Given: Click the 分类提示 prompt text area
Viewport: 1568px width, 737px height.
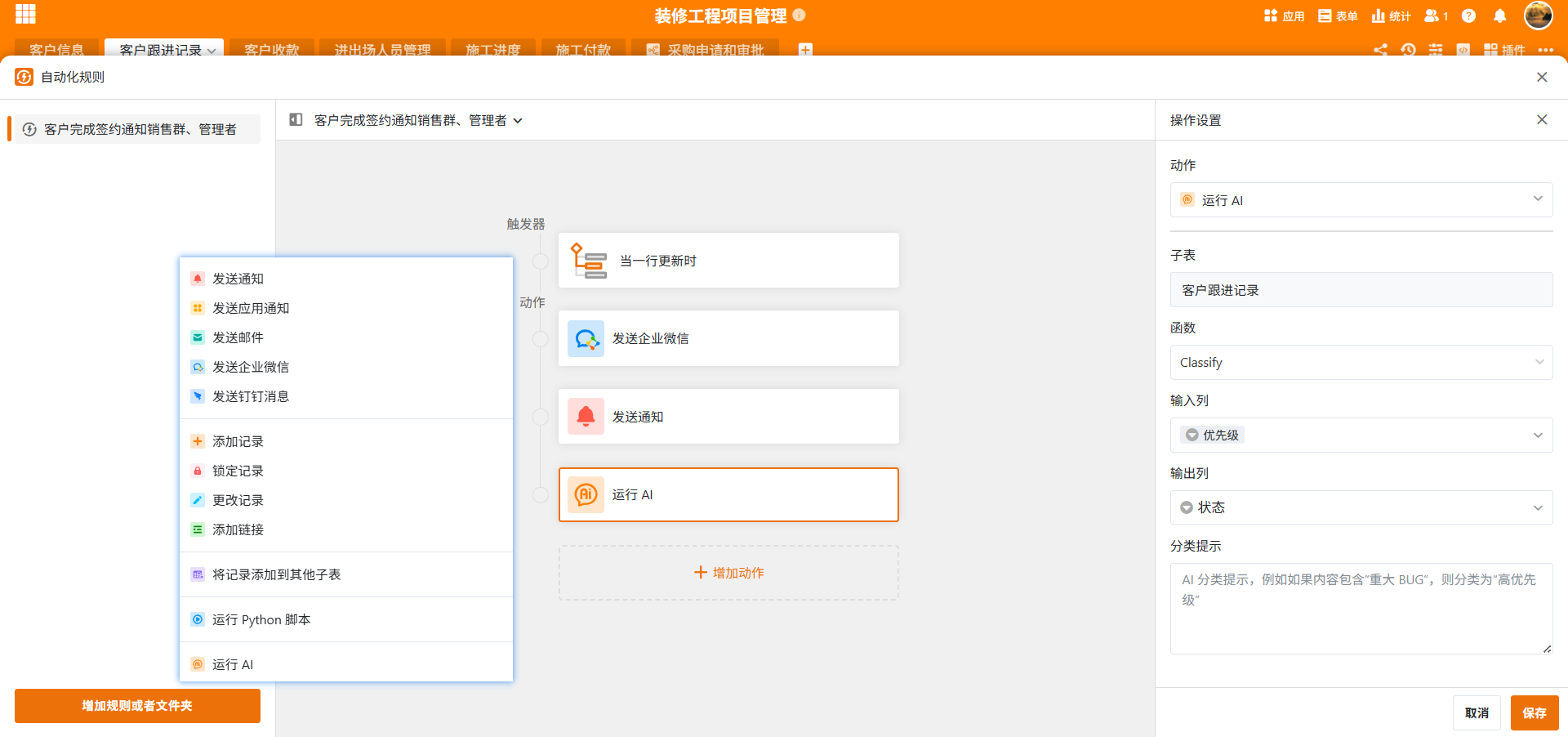Looking at the screenshot, I should (x=1361, y=609).
